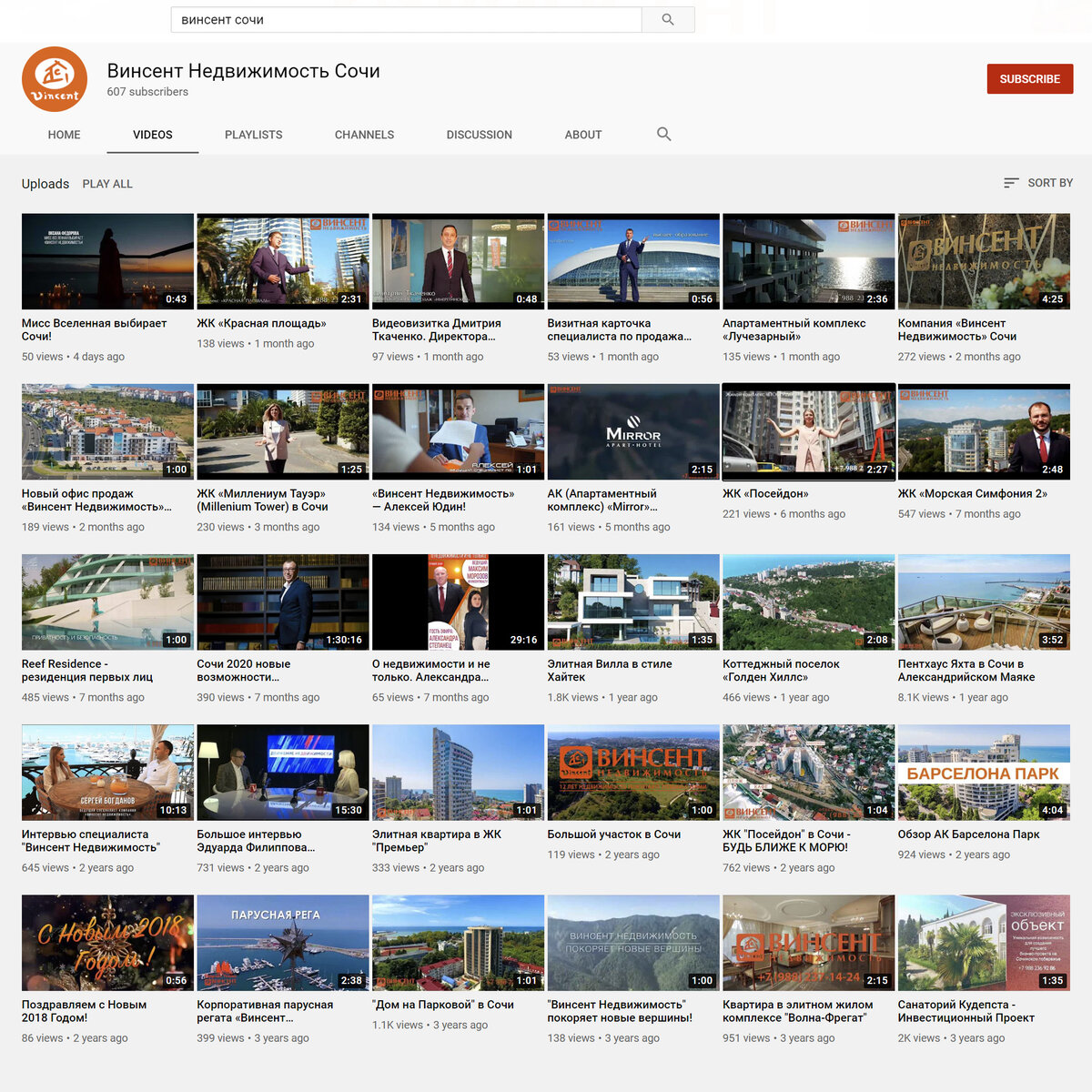Image resolution: width=1092 pixels, height=1092 pixels.
Task: Open the title 'Обзор АК Барселона Парк'
Action: (968, 834)
